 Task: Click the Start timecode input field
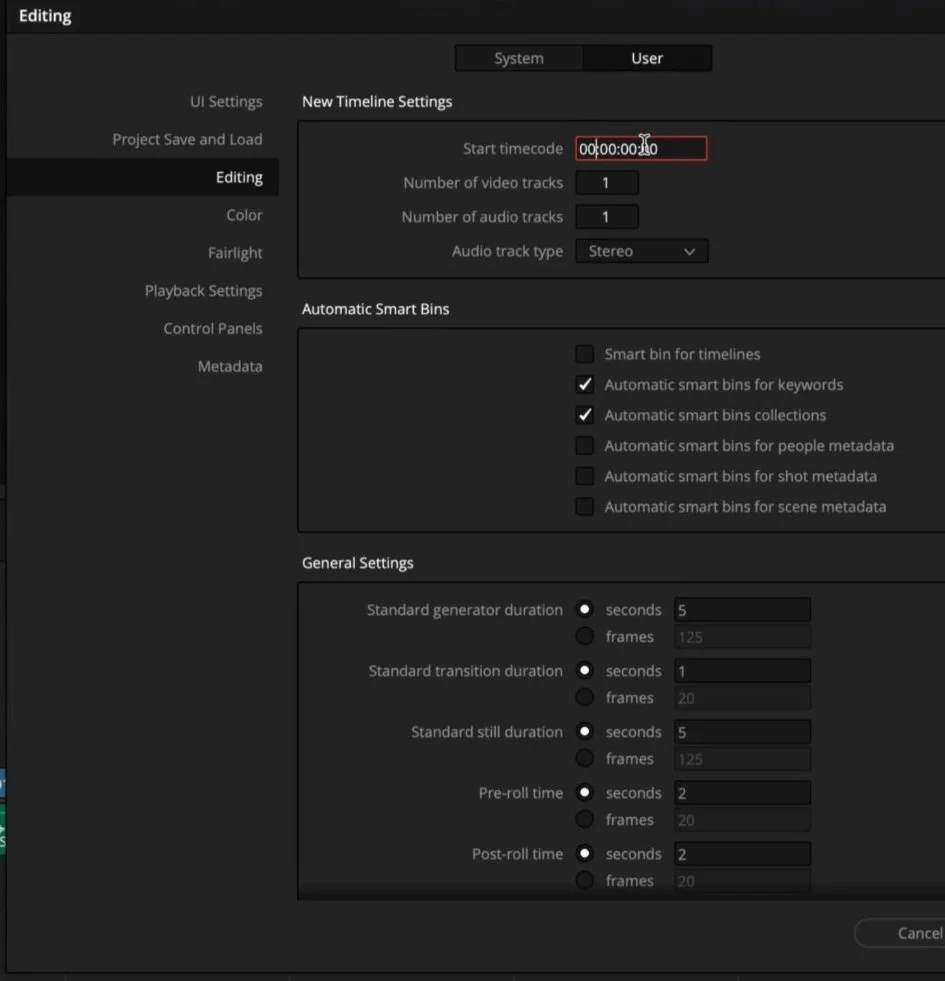pyautogui.click(x=641, y=147)
